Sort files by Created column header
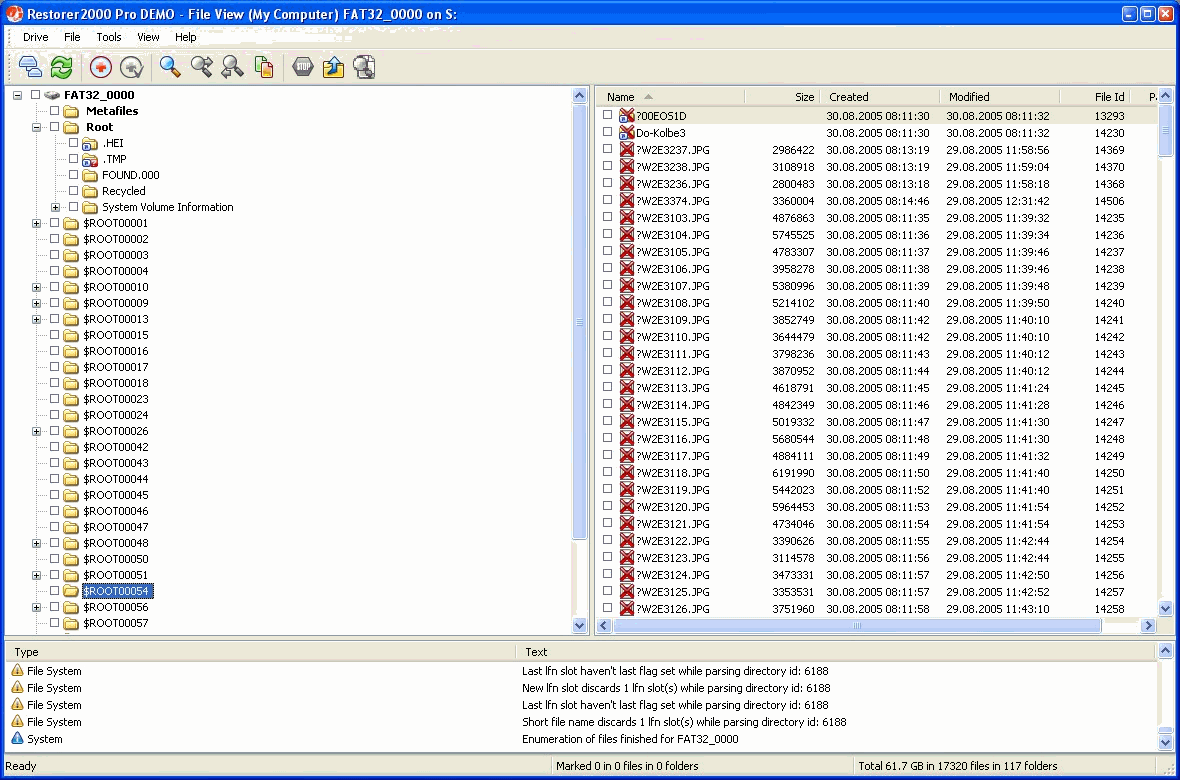This screenshot has height=780, width=1180. (x=878, y=96)
